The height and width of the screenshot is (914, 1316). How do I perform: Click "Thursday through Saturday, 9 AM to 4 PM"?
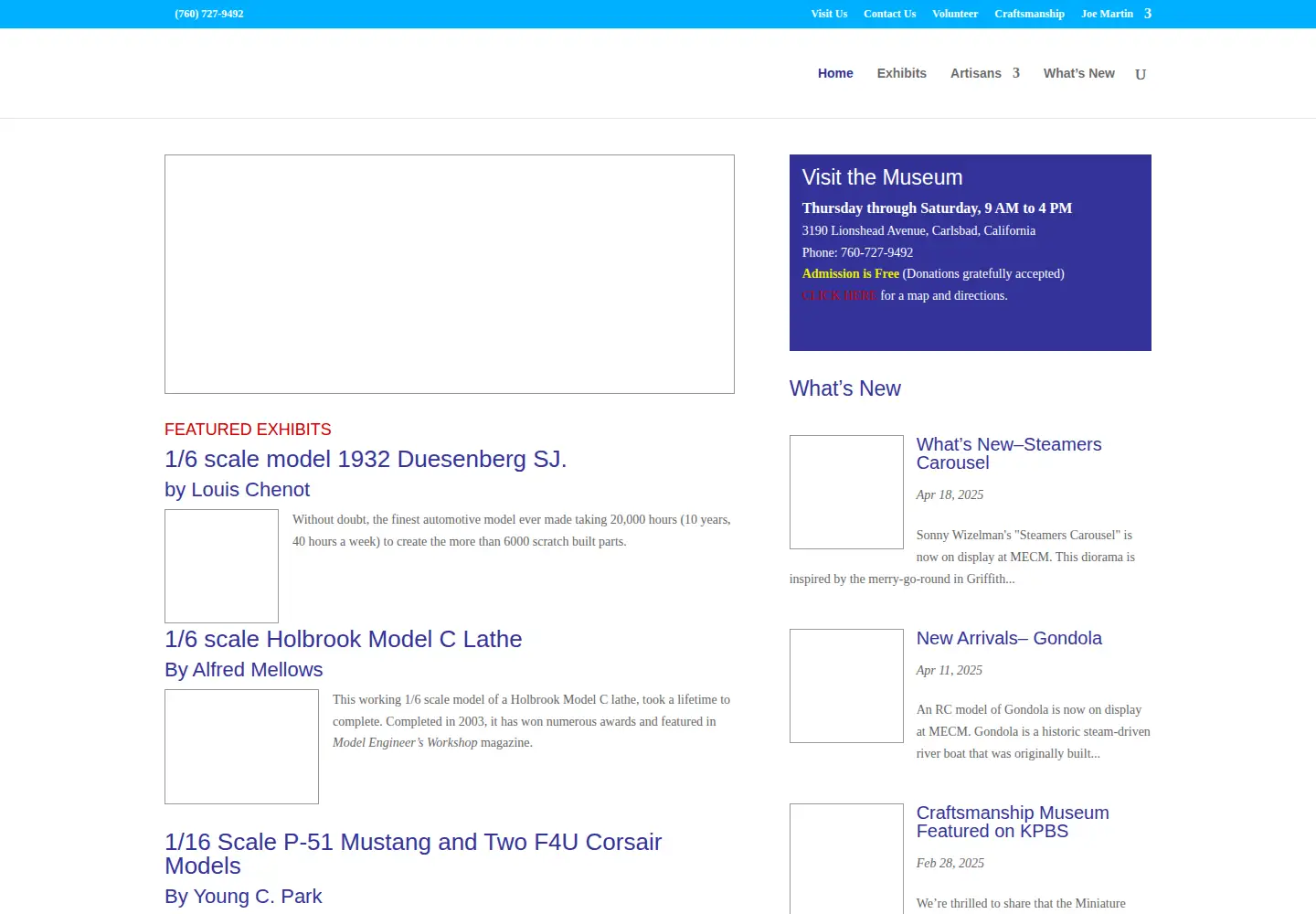(x=937, y=208)
